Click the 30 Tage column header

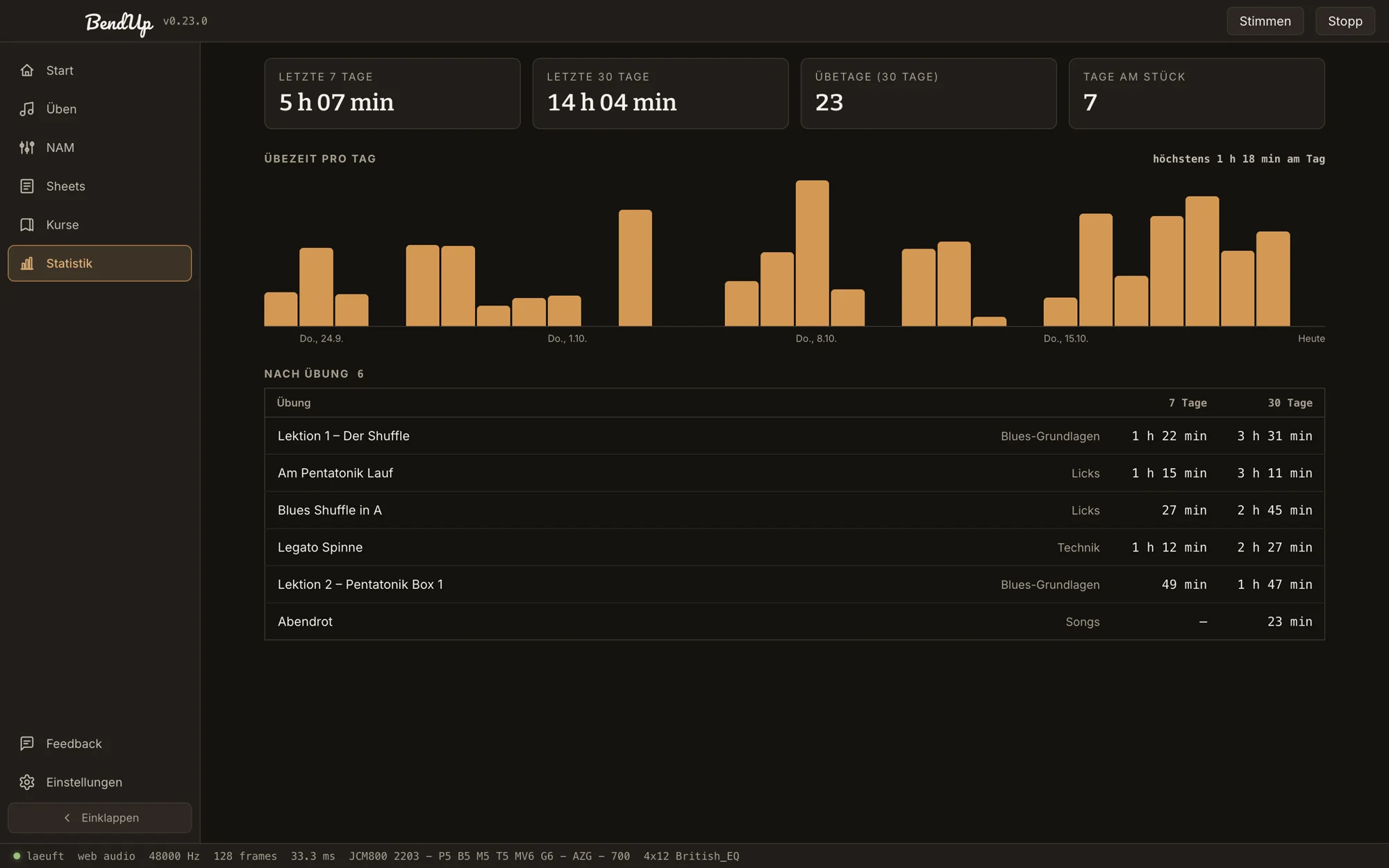1290,403
